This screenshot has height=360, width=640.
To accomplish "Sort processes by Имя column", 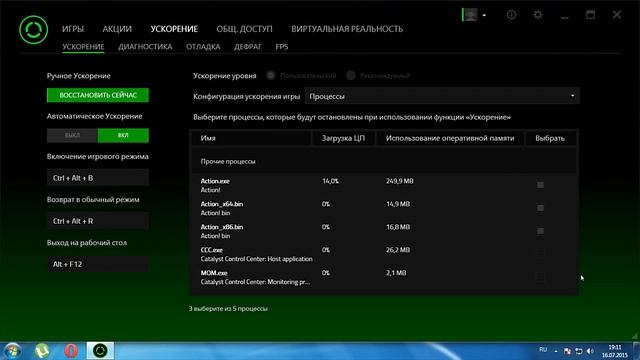I will 251,138.
